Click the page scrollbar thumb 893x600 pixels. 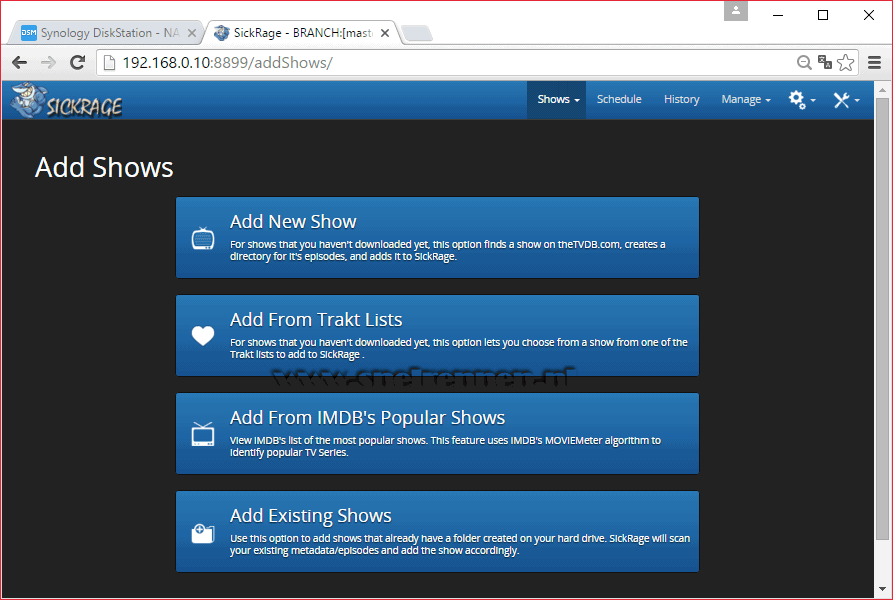(882, 319)
